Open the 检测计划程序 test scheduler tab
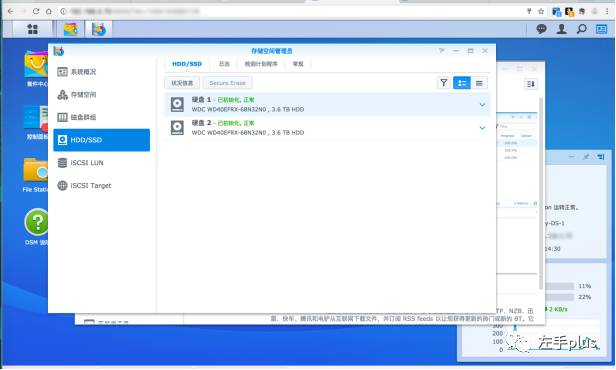The image size is (616, 370). tap(261, 64)
